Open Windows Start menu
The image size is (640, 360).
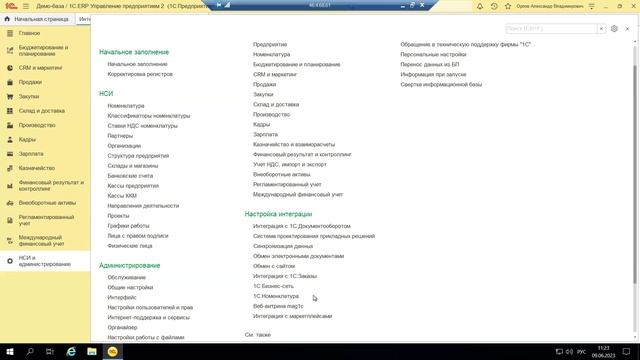(x=10, y=351)
